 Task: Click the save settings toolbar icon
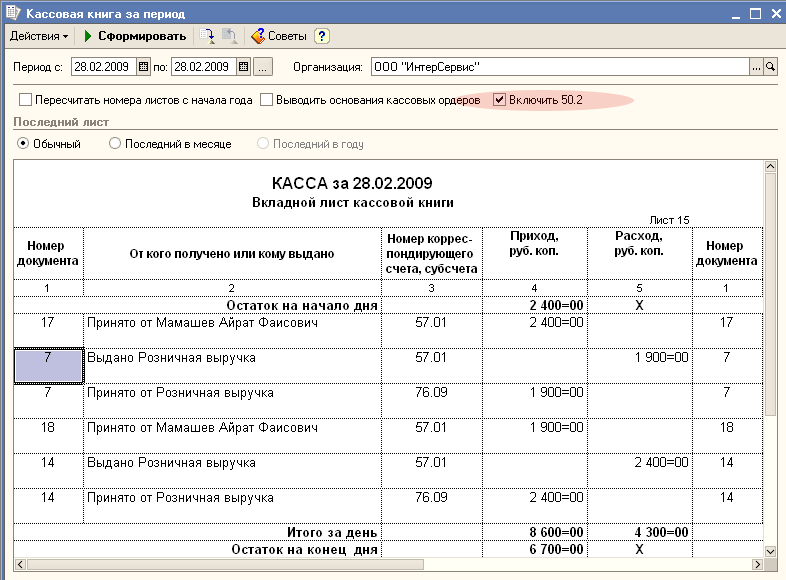coord(207,36)
